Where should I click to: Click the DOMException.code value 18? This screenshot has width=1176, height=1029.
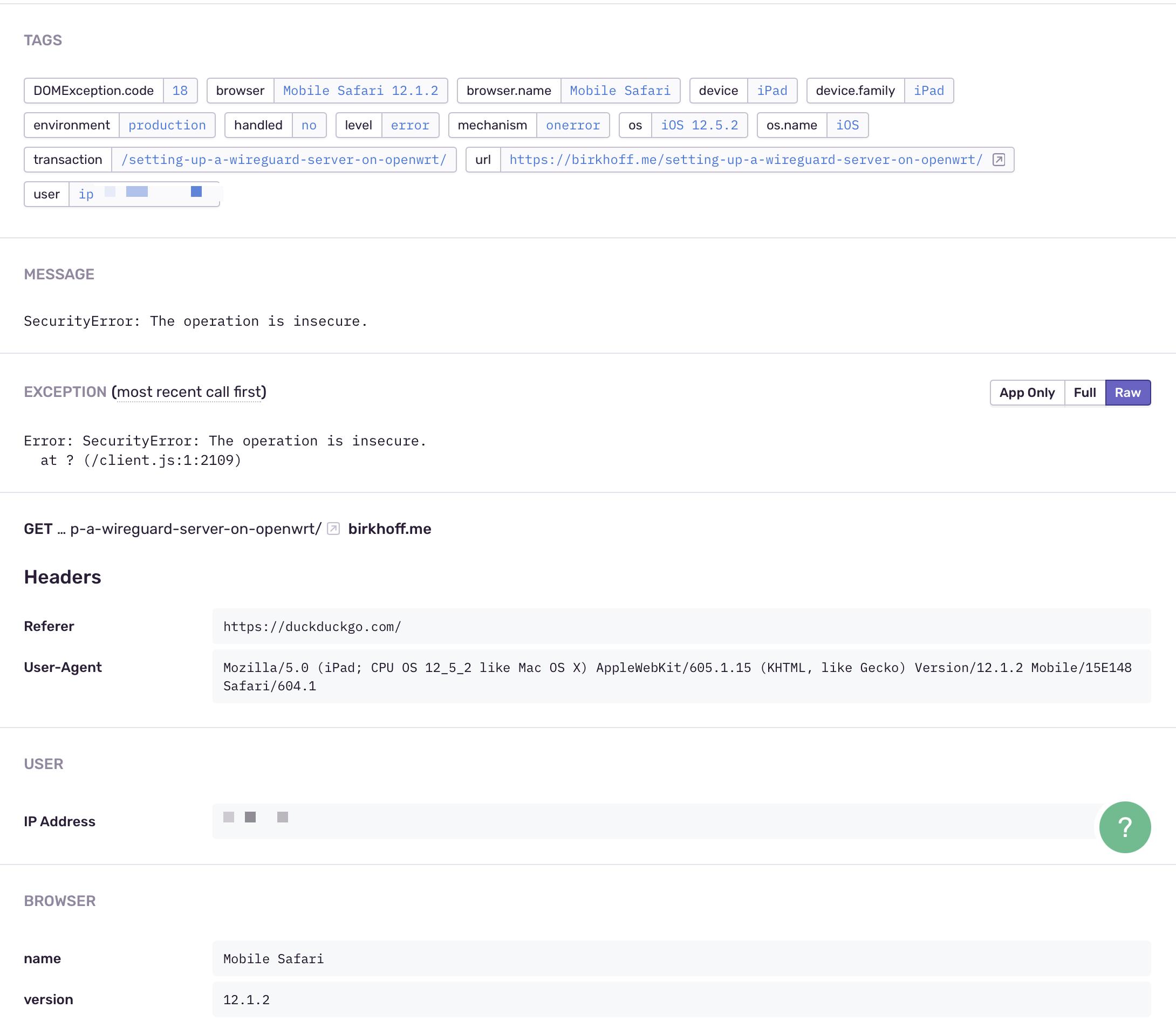click(x=180, y=91)
